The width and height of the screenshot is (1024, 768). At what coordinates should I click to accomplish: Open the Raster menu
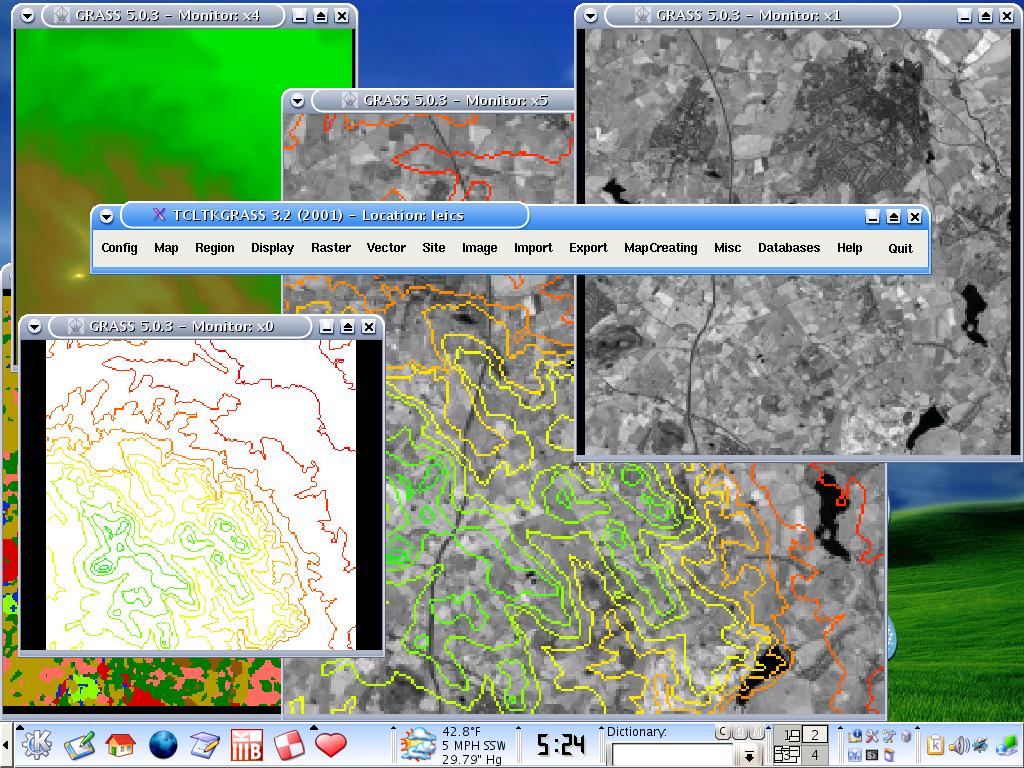click(330, 248)
